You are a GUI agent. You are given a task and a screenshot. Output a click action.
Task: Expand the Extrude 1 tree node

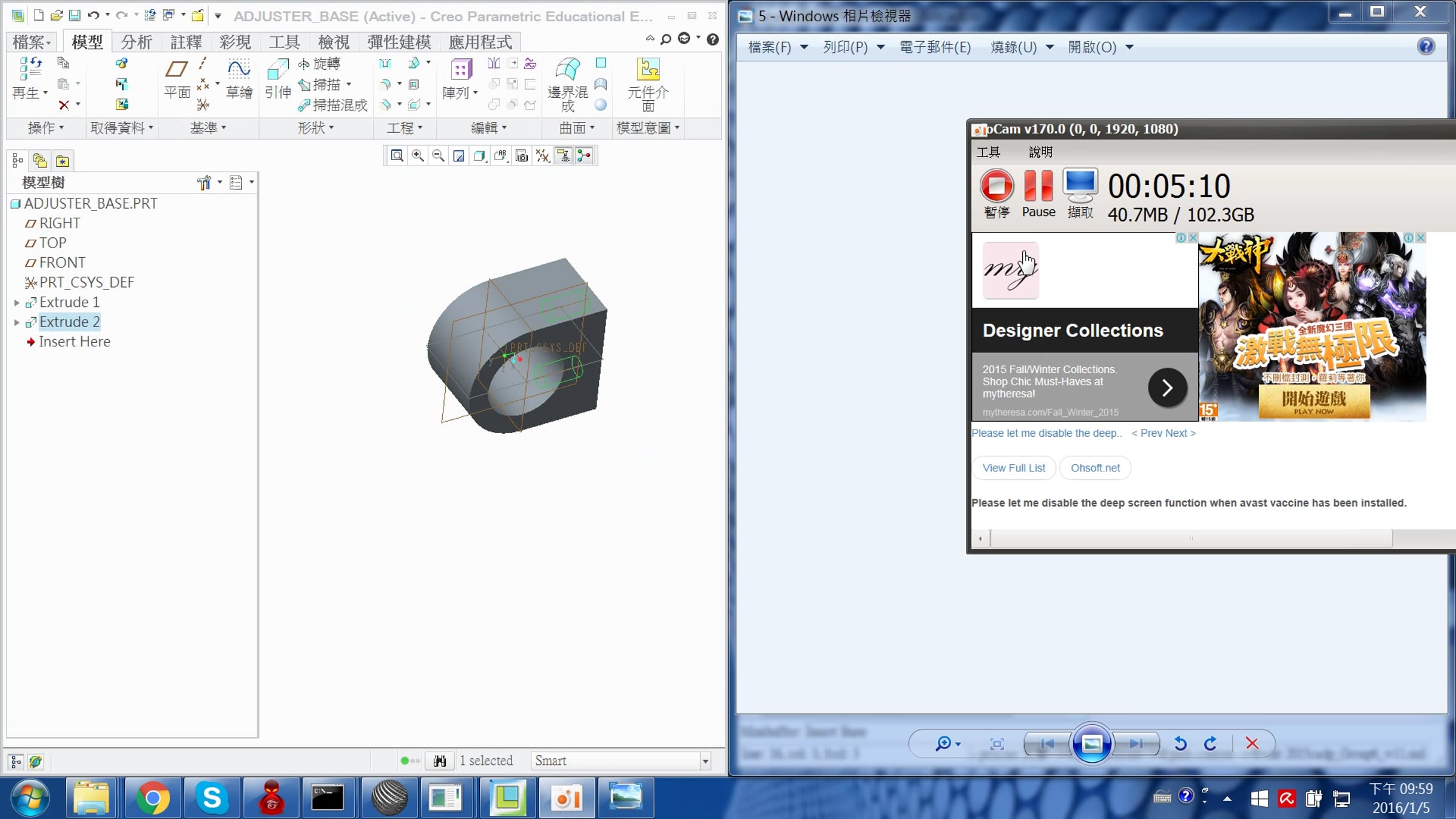click(17, 302)
